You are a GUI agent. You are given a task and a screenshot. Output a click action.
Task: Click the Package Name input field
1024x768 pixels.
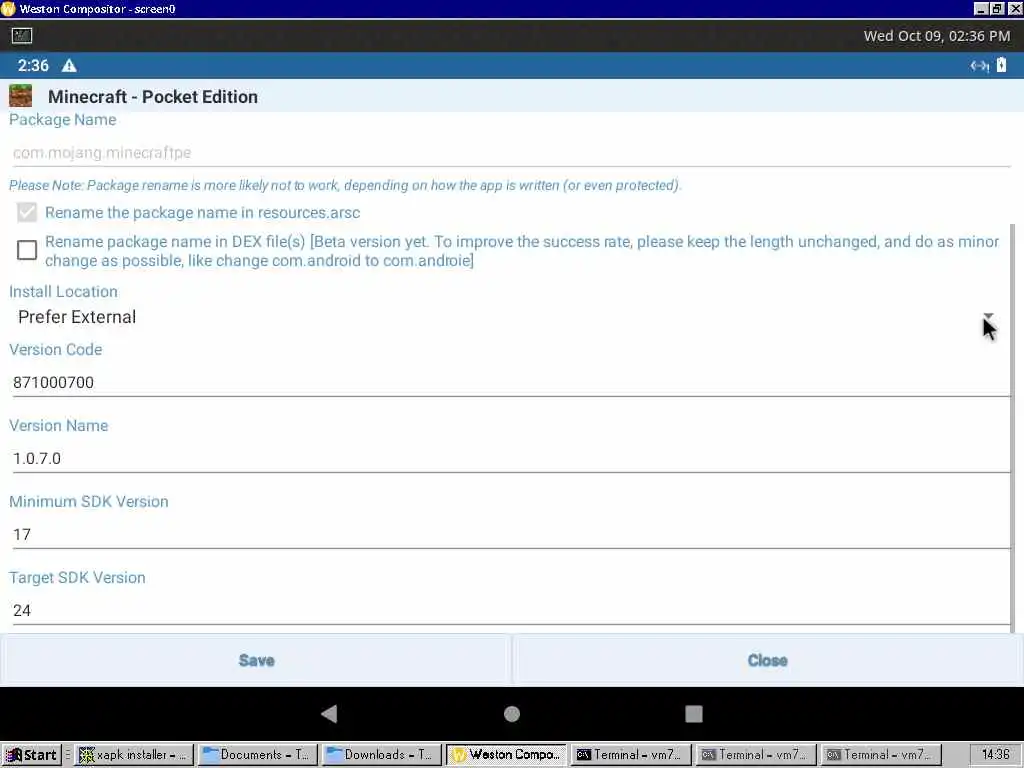(x=510, y=153)
